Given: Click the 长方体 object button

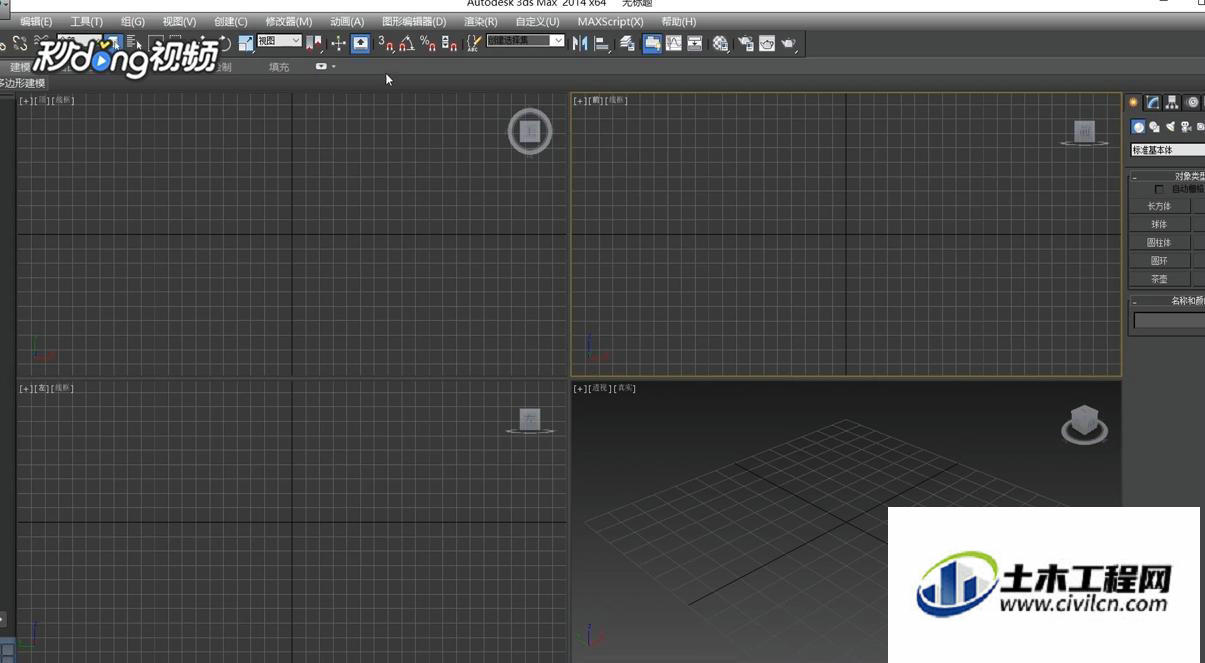Looking at the screenshot, I should pyautogui.click(x=1159, y=206).
